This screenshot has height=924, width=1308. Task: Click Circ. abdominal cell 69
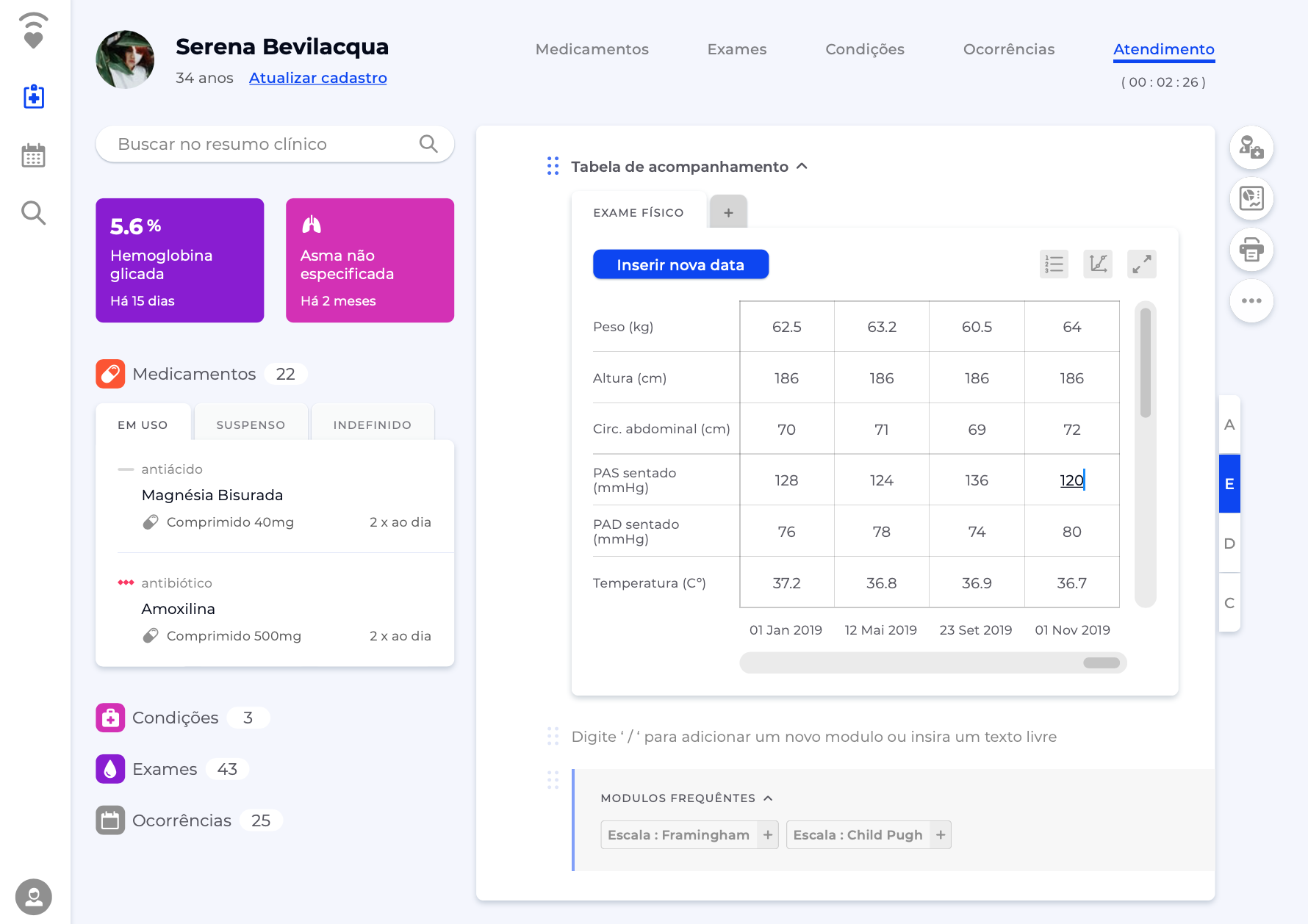tap(977, 429)
